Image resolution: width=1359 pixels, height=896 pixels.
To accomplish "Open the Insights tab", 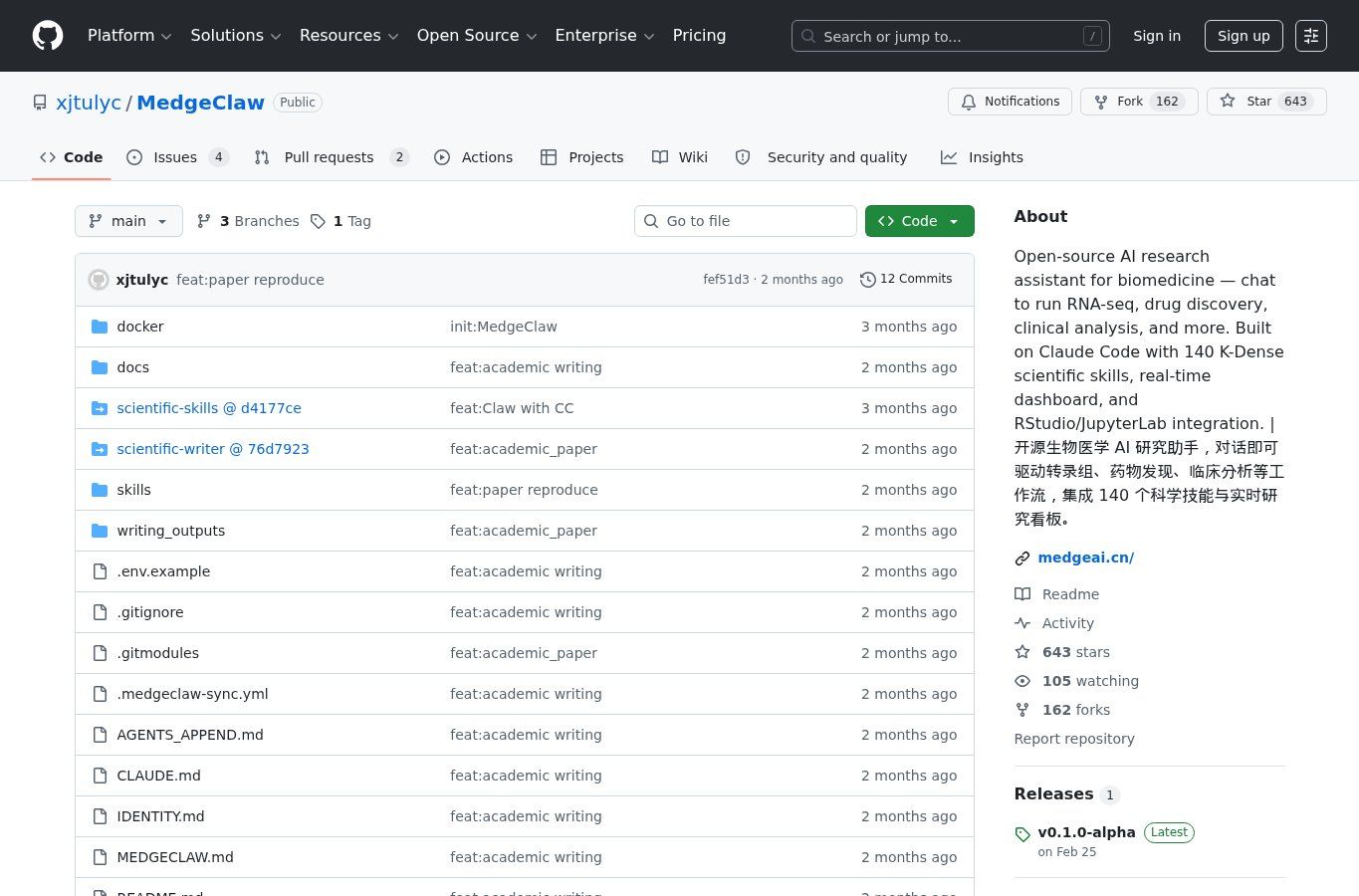I will point(982,157).
